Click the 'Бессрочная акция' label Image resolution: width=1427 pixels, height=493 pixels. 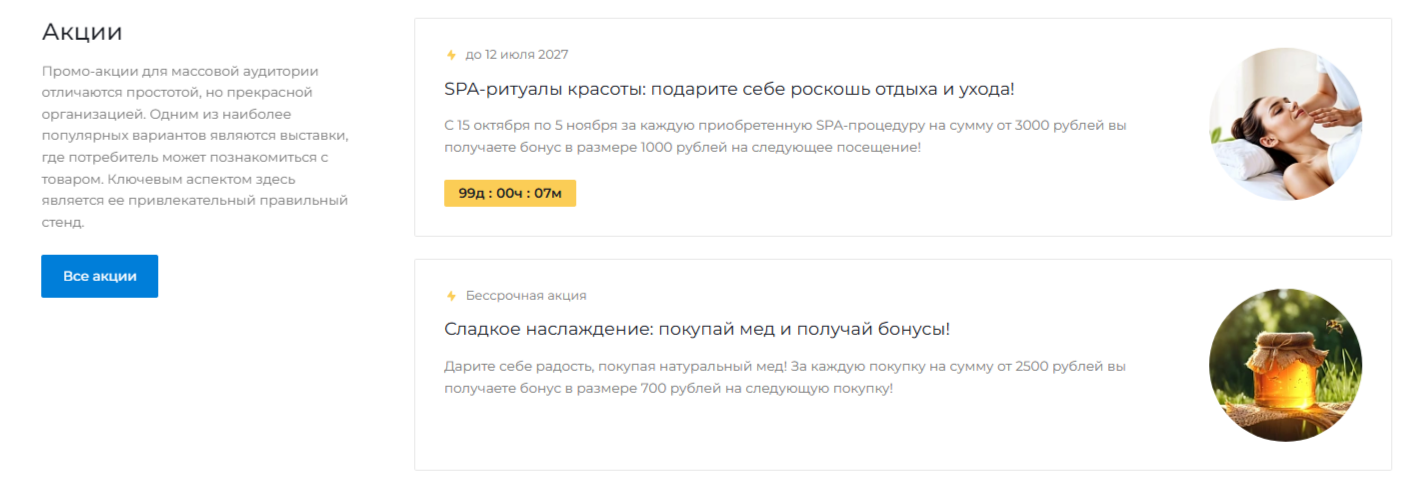(526, 296)
